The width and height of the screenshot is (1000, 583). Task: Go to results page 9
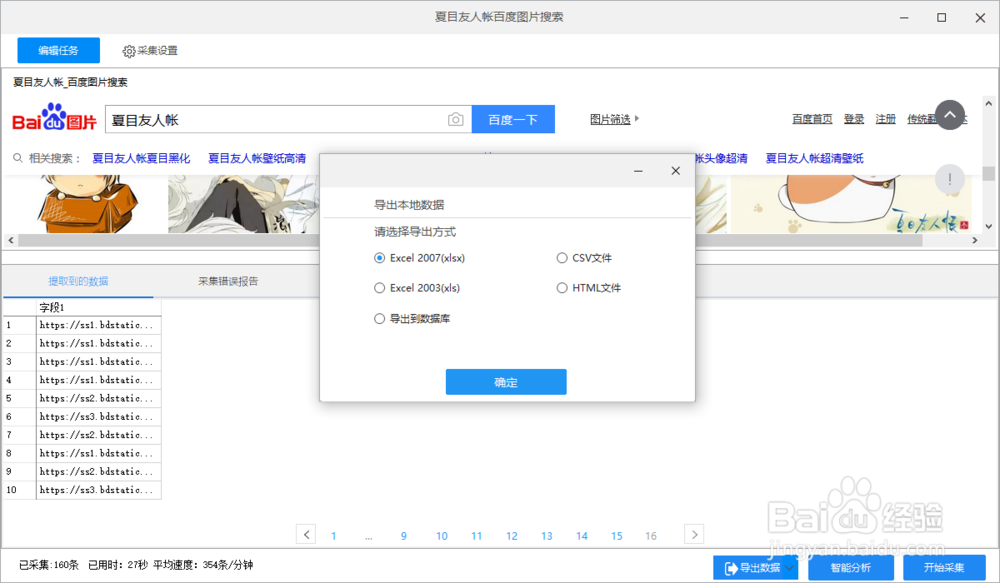404,536
